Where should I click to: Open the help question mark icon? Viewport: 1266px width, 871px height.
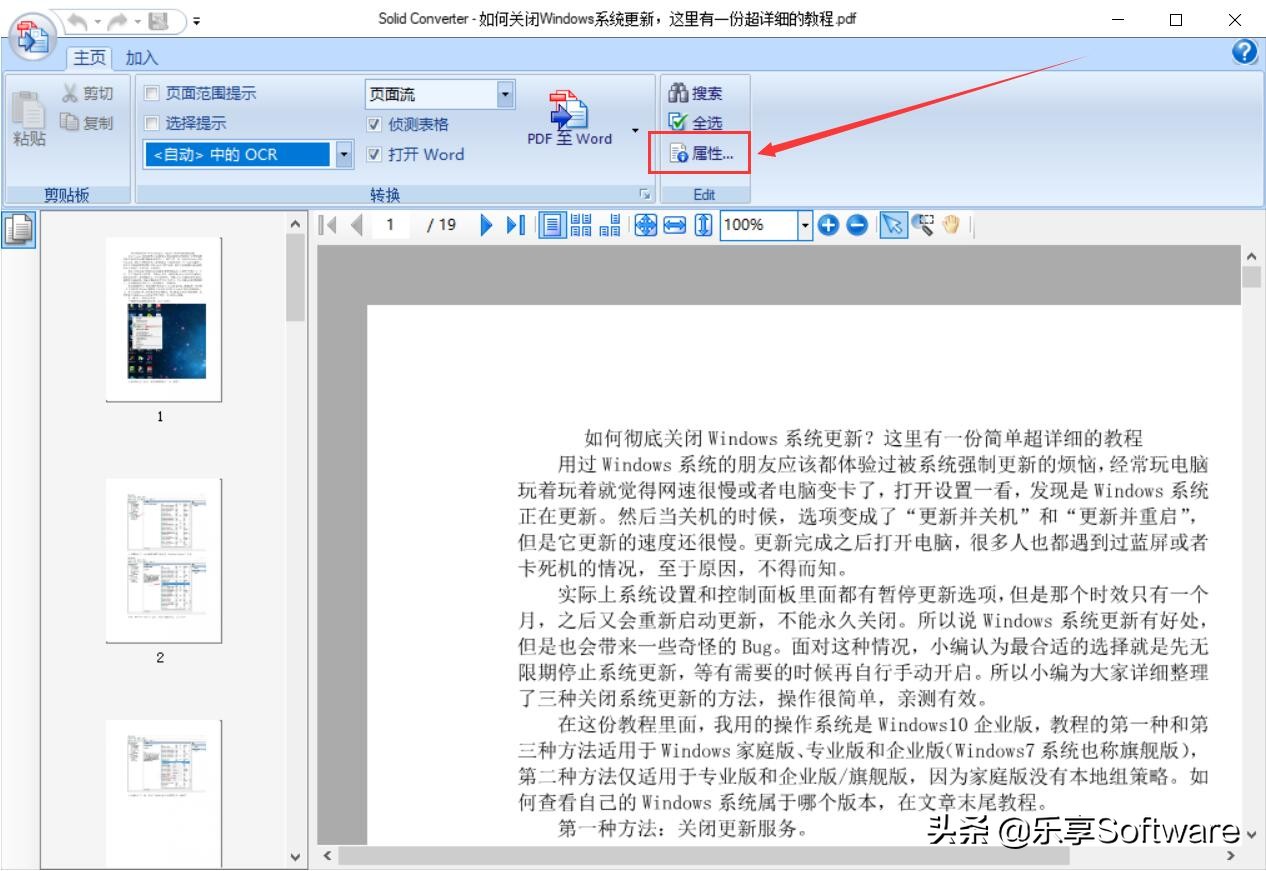pyautogui.click(x=1244, y=53)
